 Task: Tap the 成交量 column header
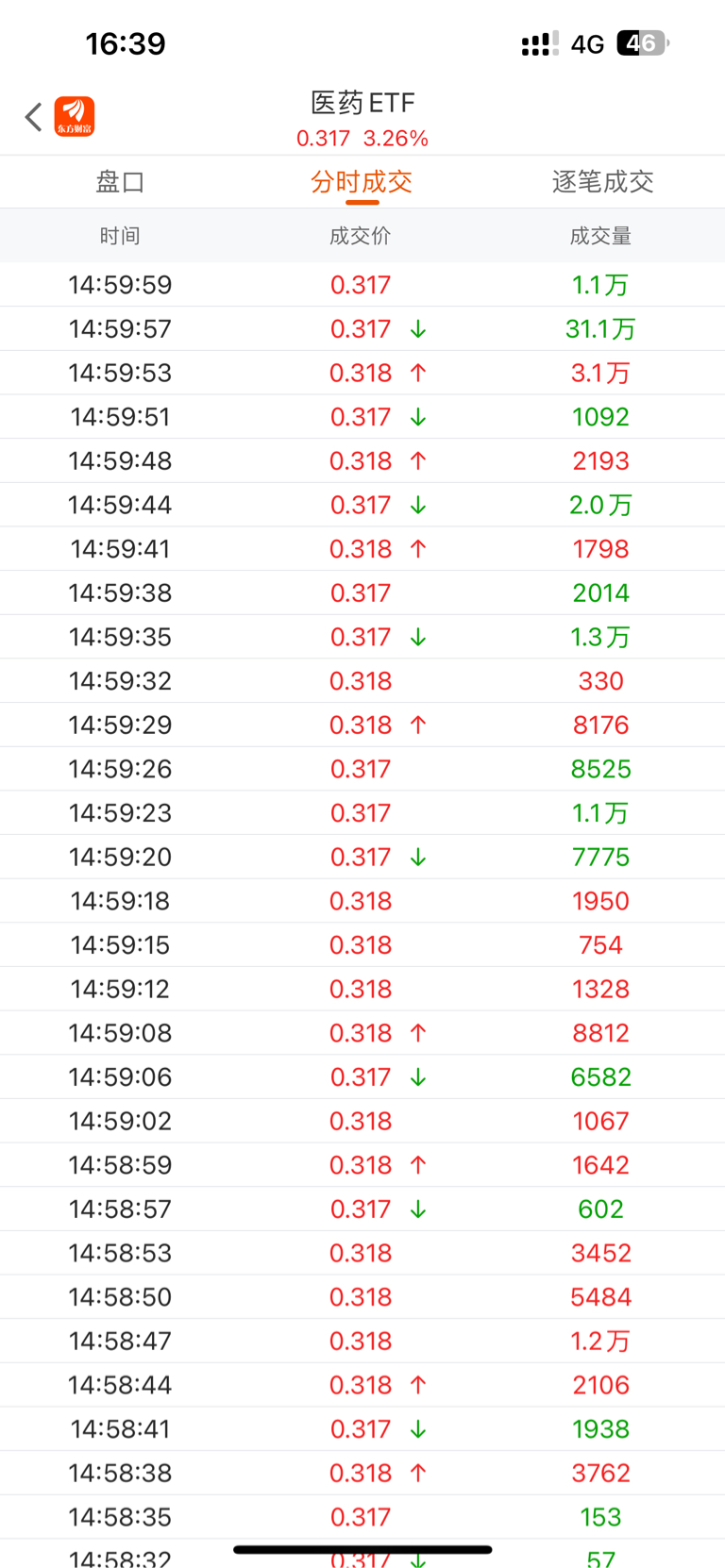pyautogui.click(x=600, y=236)
